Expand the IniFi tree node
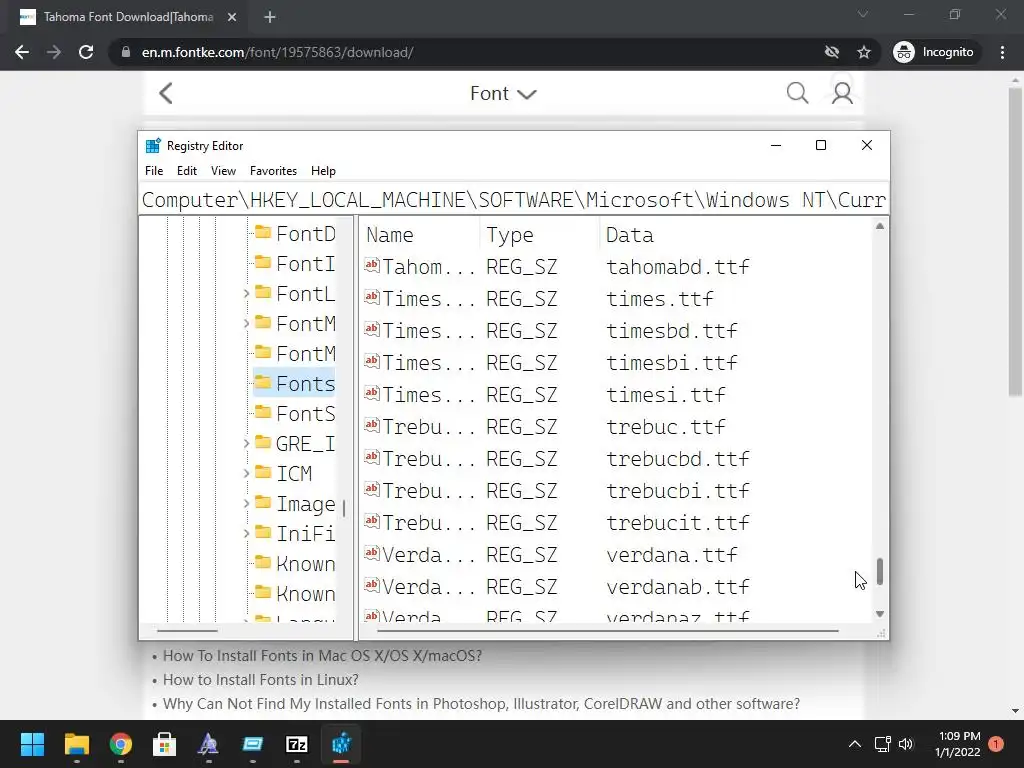This screenshot has height=768, width=1024. point(246,534)
